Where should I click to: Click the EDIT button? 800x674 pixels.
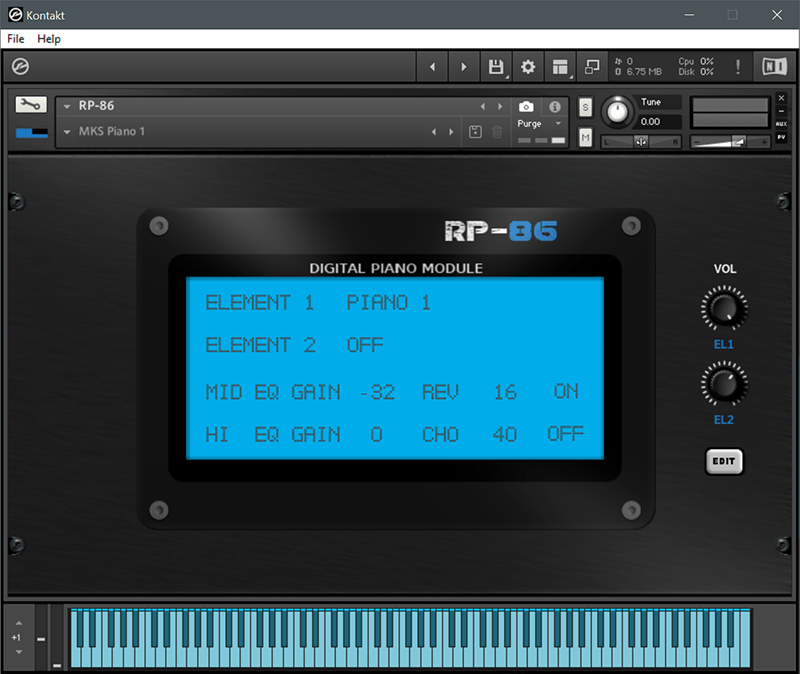[x=724, y=461]
